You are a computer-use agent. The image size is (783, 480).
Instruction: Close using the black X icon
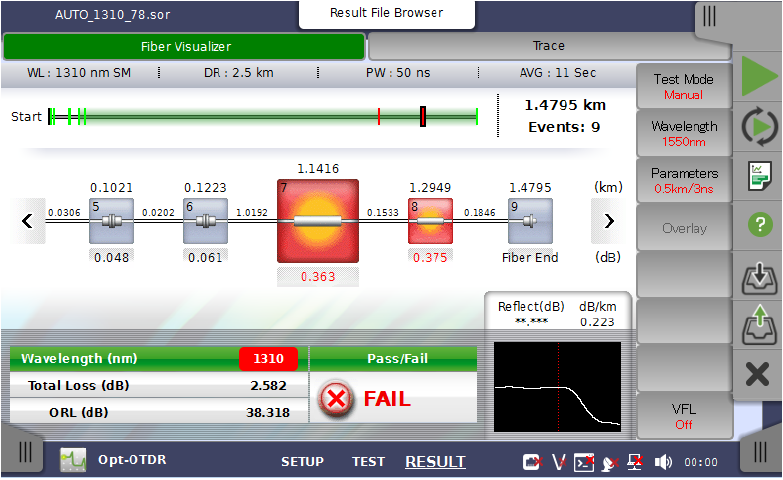[759, 375]
